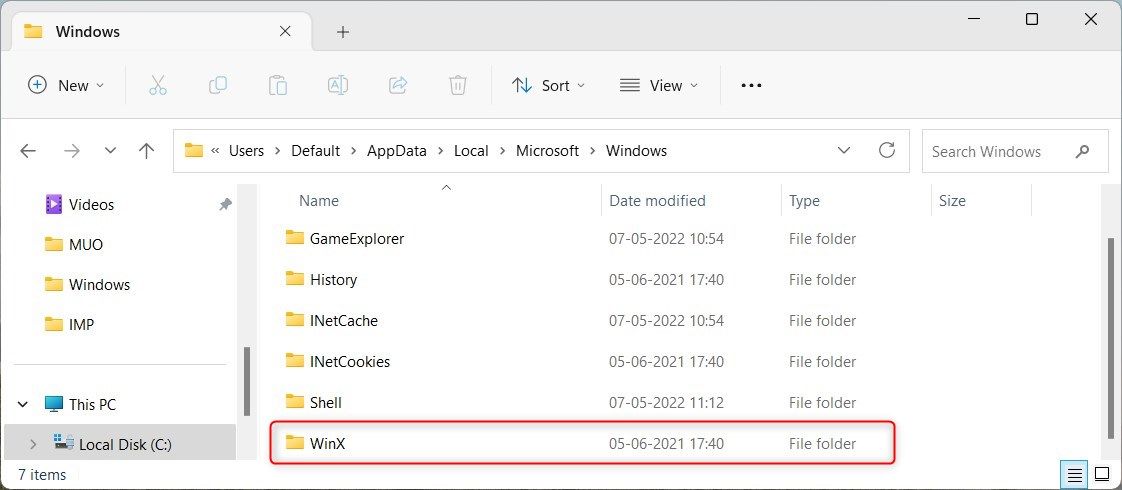Add a new tab with plus button
The height and width of the screenshot is (490, 1122).
click(343, 32)
